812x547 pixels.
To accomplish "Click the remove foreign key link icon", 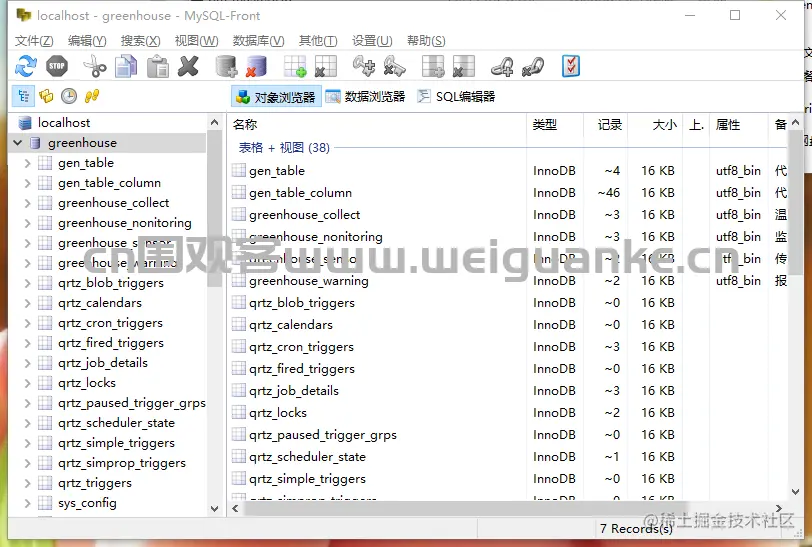I will [533, 66].
